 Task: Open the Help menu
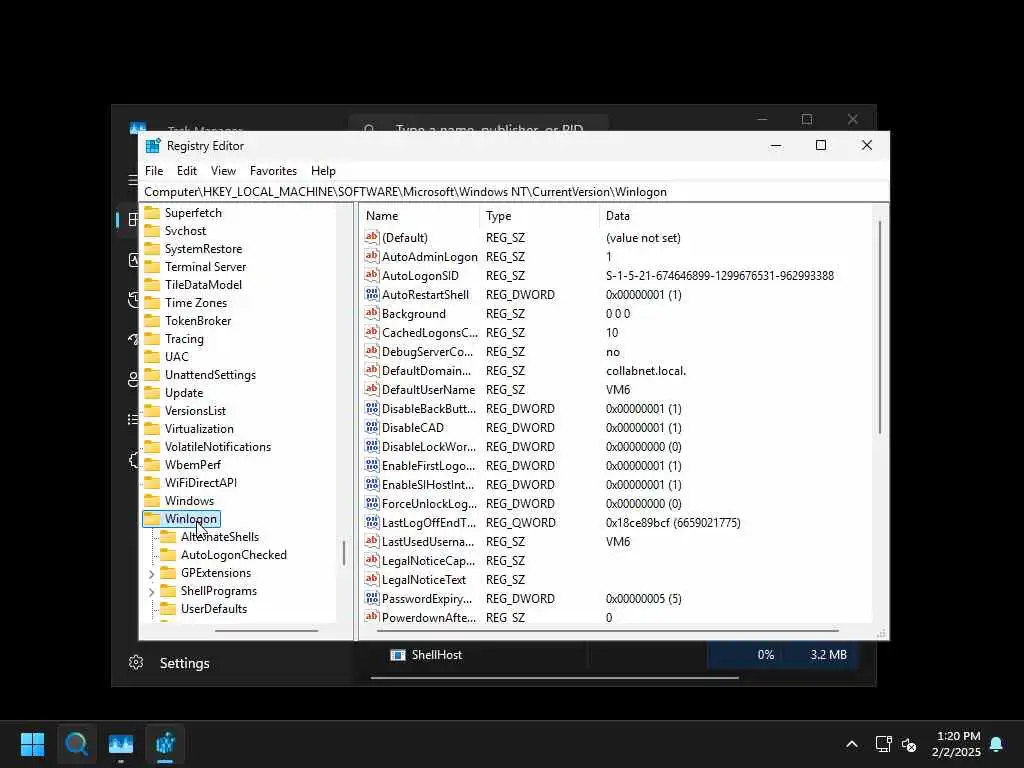(323, 170)
